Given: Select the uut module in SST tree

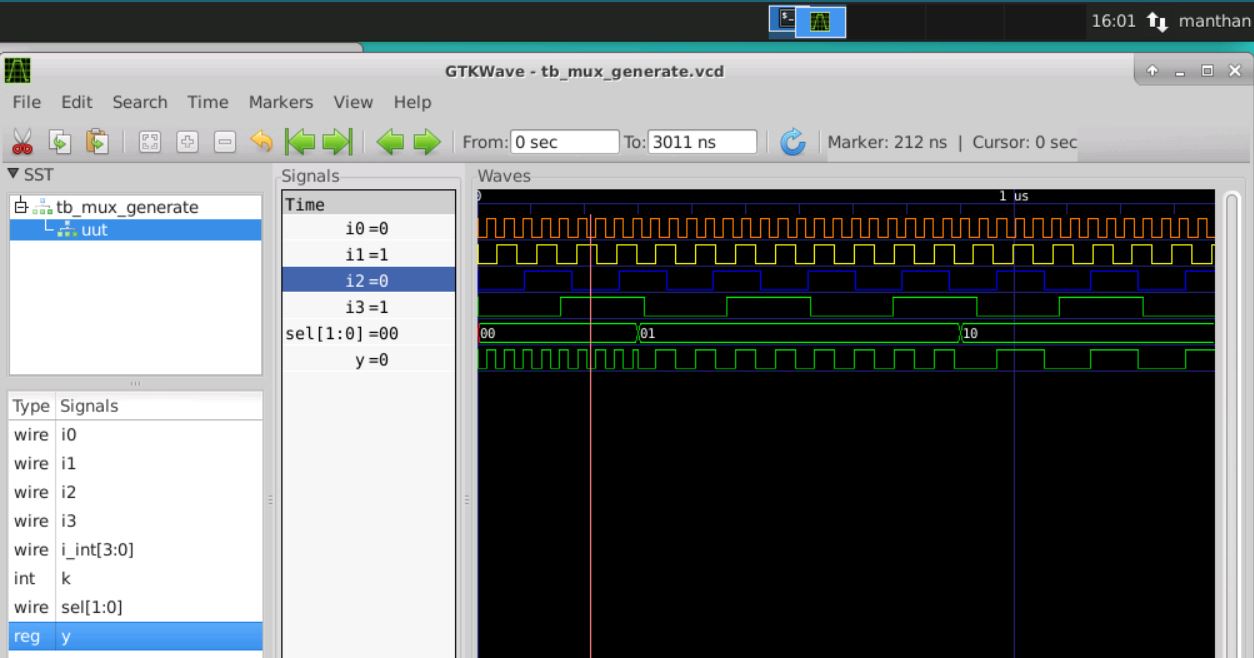Looking at the screenshot, I should coord(136,229).
